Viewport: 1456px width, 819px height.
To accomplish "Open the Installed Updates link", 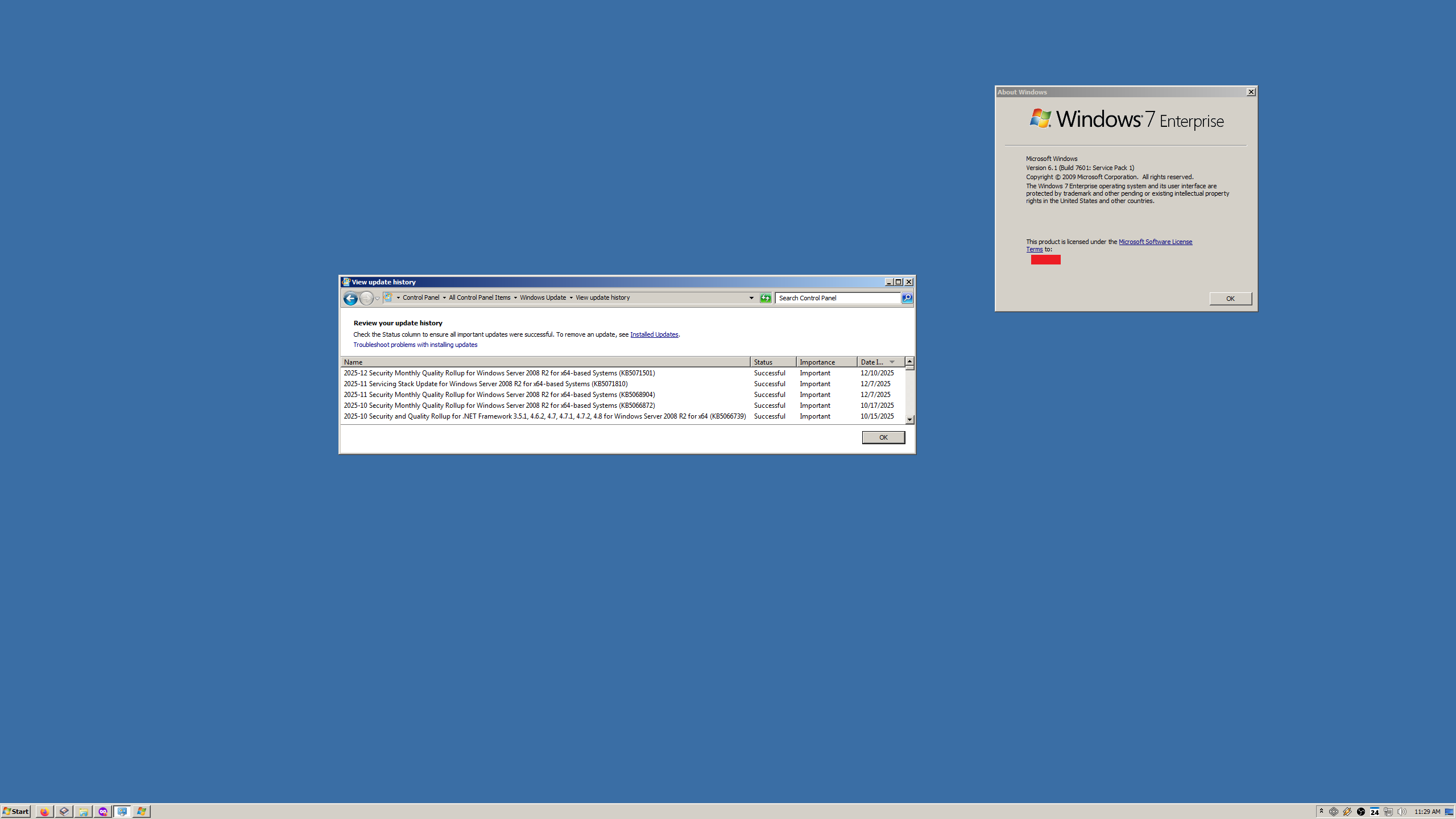I will (654, 334).
